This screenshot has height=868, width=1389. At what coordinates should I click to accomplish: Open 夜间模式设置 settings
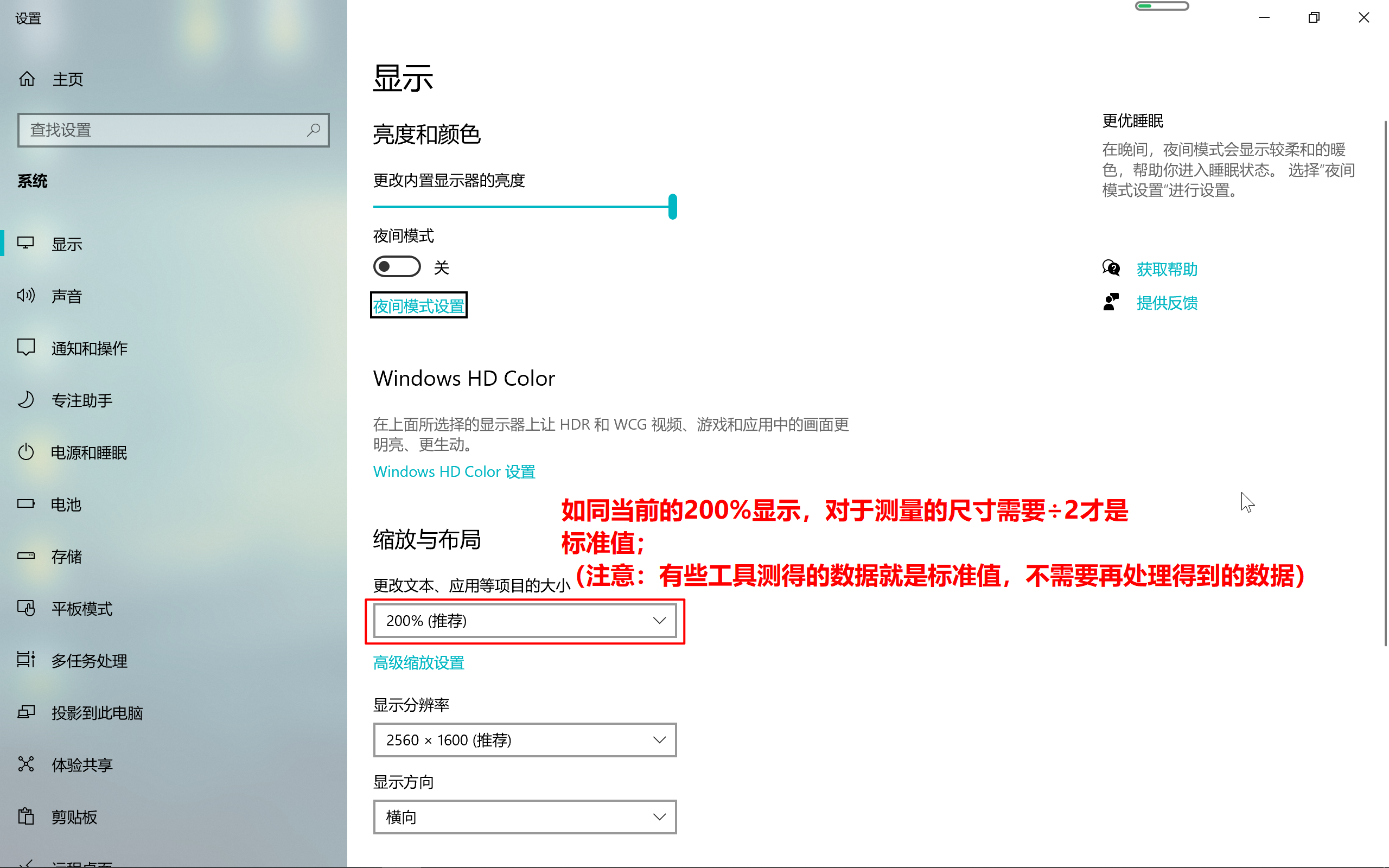click(x=419, y=306)
